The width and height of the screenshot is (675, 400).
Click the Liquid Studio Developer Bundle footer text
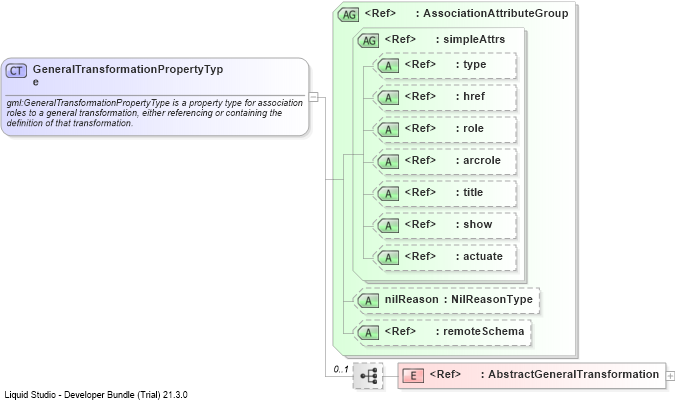point(96,394)
